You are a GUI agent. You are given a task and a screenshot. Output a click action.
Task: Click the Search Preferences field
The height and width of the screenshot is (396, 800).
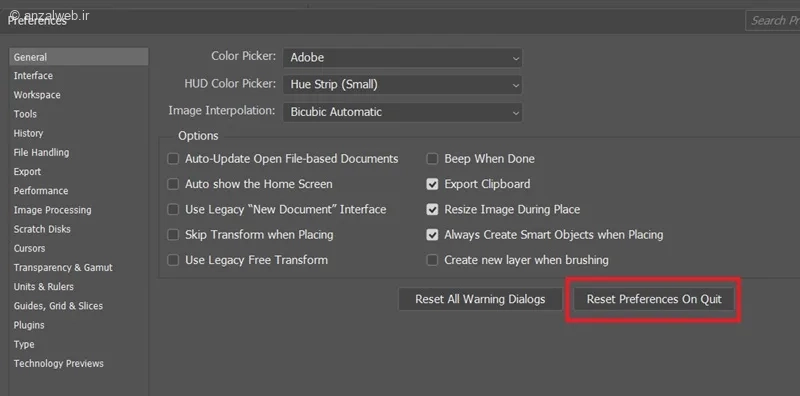772,20
